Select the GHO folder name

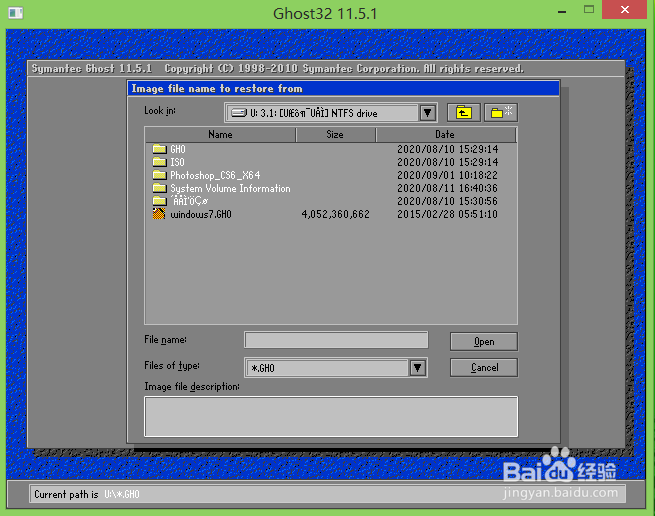tap(178, 149)
